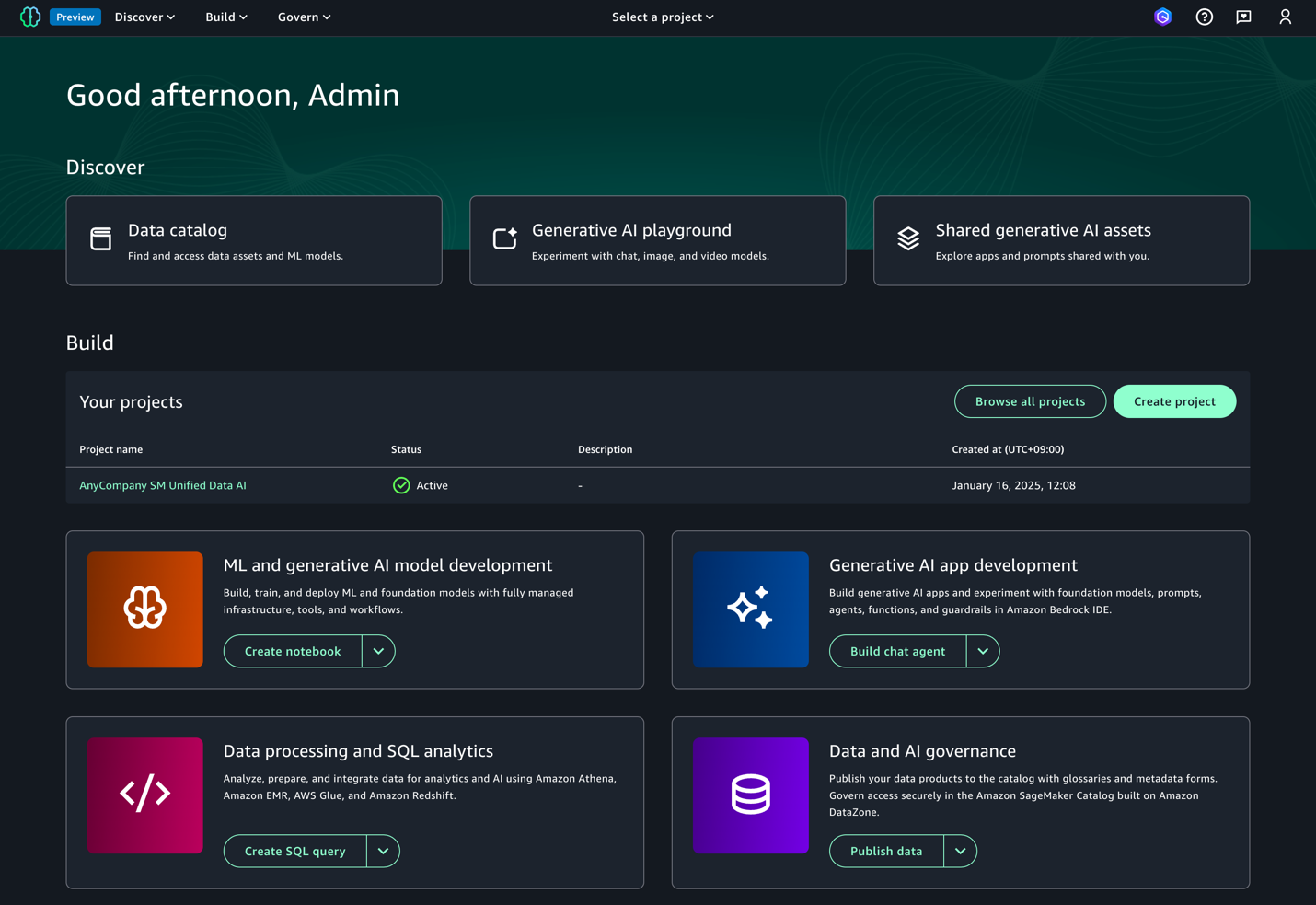The width and height of the screenshot is (1316, 905).
Task: Open the user profile icon
Action: pyautogui.click(x=1286, y=17)
